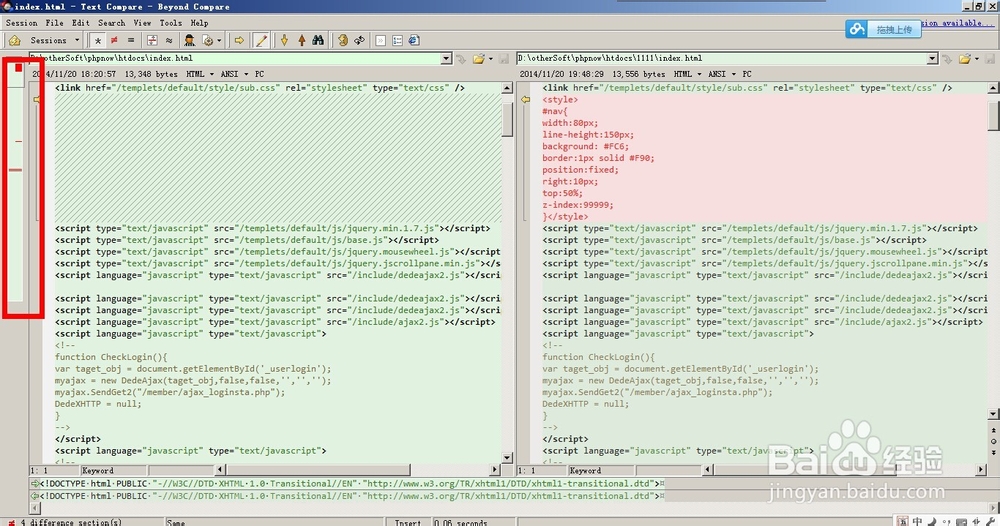1000x526 pixels.
Task: Open the Edit menu
Action: tap(80, 23)
